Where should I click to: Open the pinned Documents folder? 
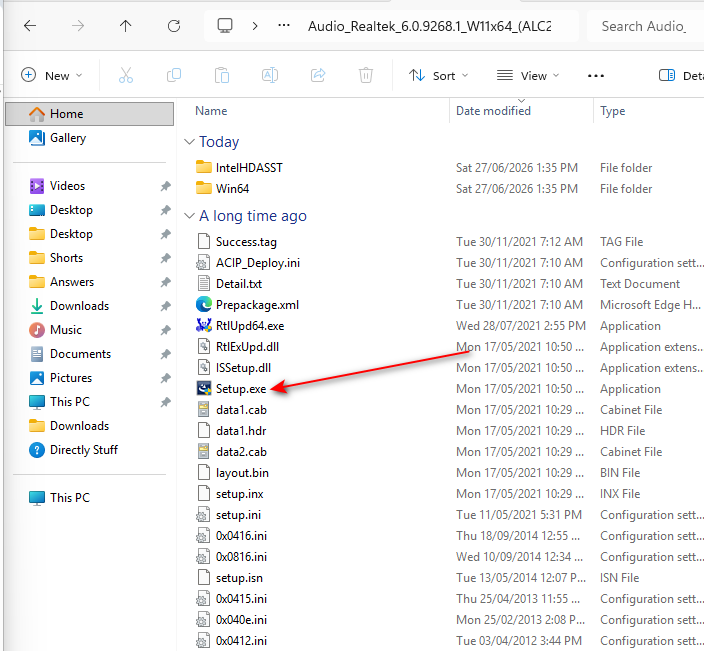coord(80,354)
